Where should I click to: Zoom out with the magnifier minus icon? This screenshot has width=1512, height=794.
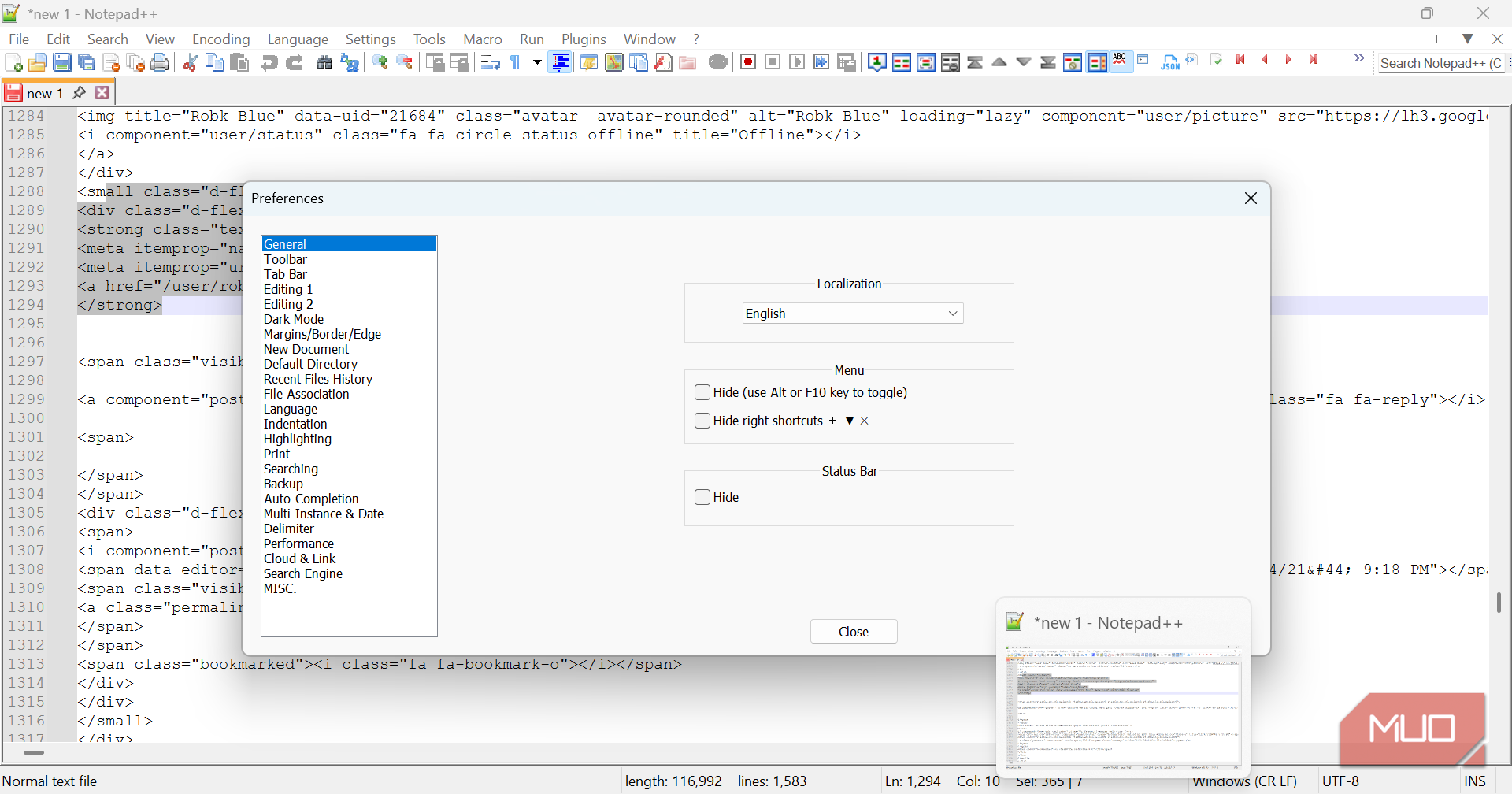tap(404, 63)
